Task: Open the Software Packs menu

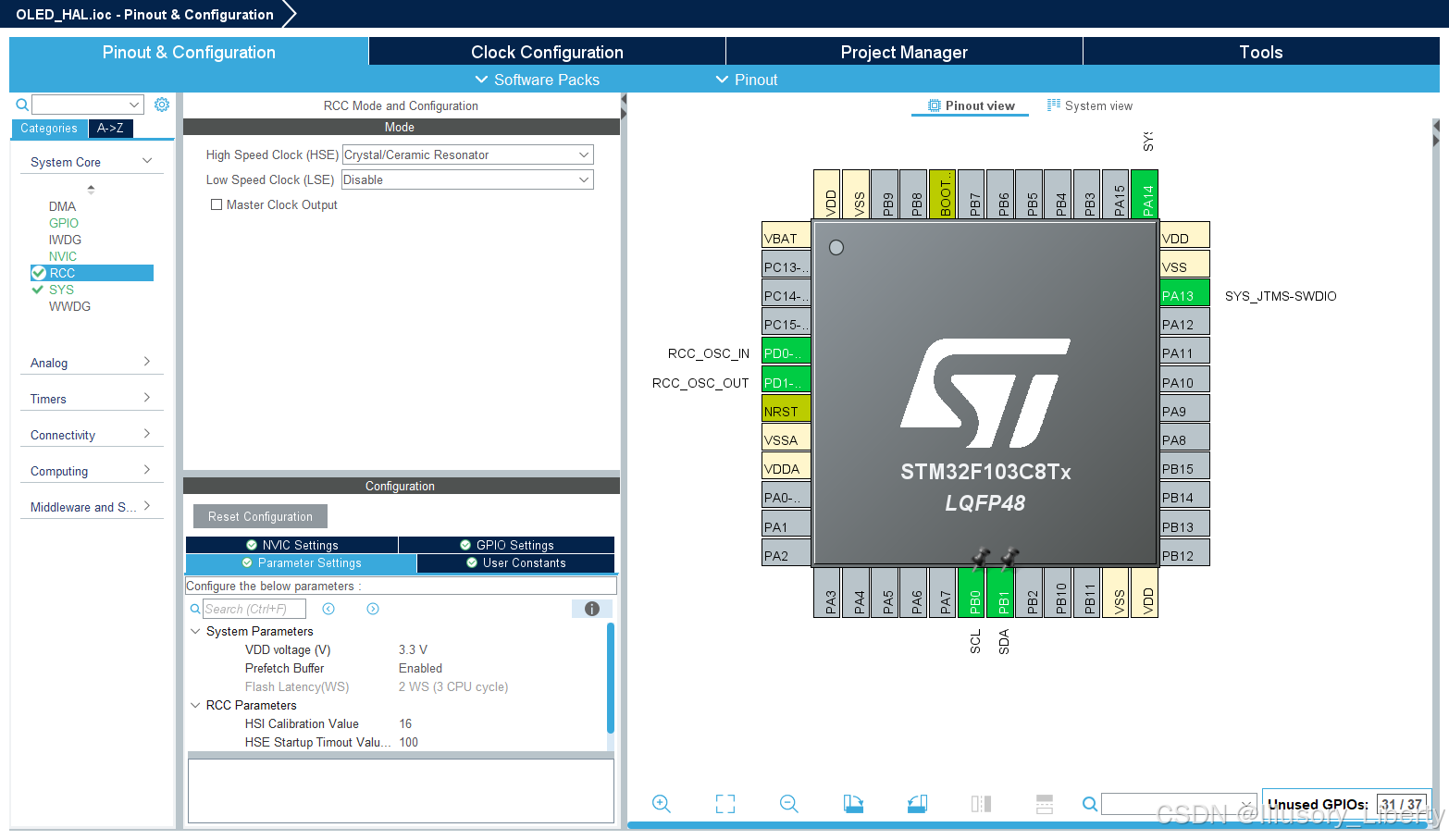Action: coord(537,80)
